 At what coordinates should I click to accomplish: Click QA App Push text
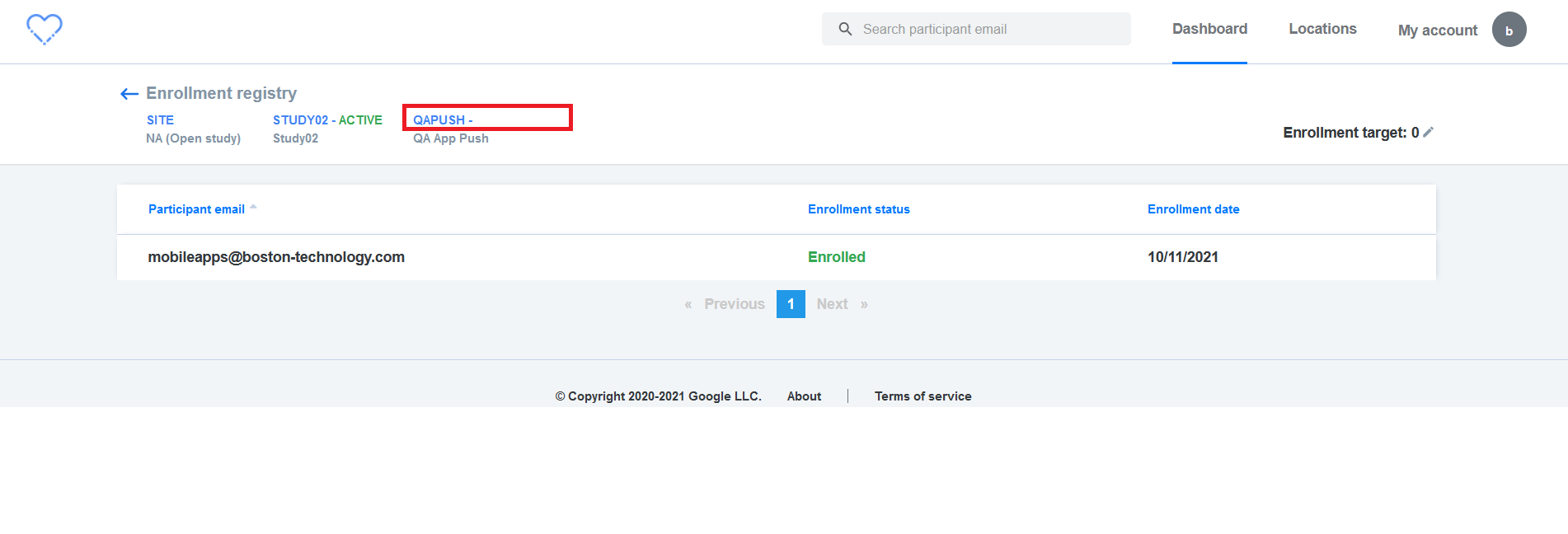coord(451,138)
